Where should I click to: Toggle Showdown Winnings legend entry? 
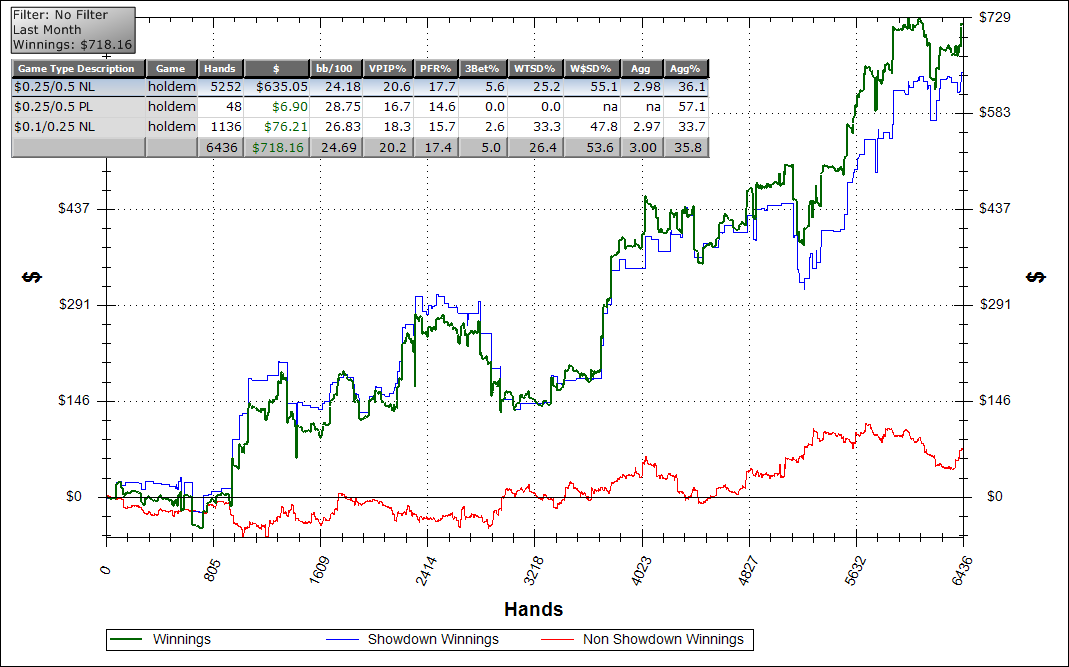point(433,639)
